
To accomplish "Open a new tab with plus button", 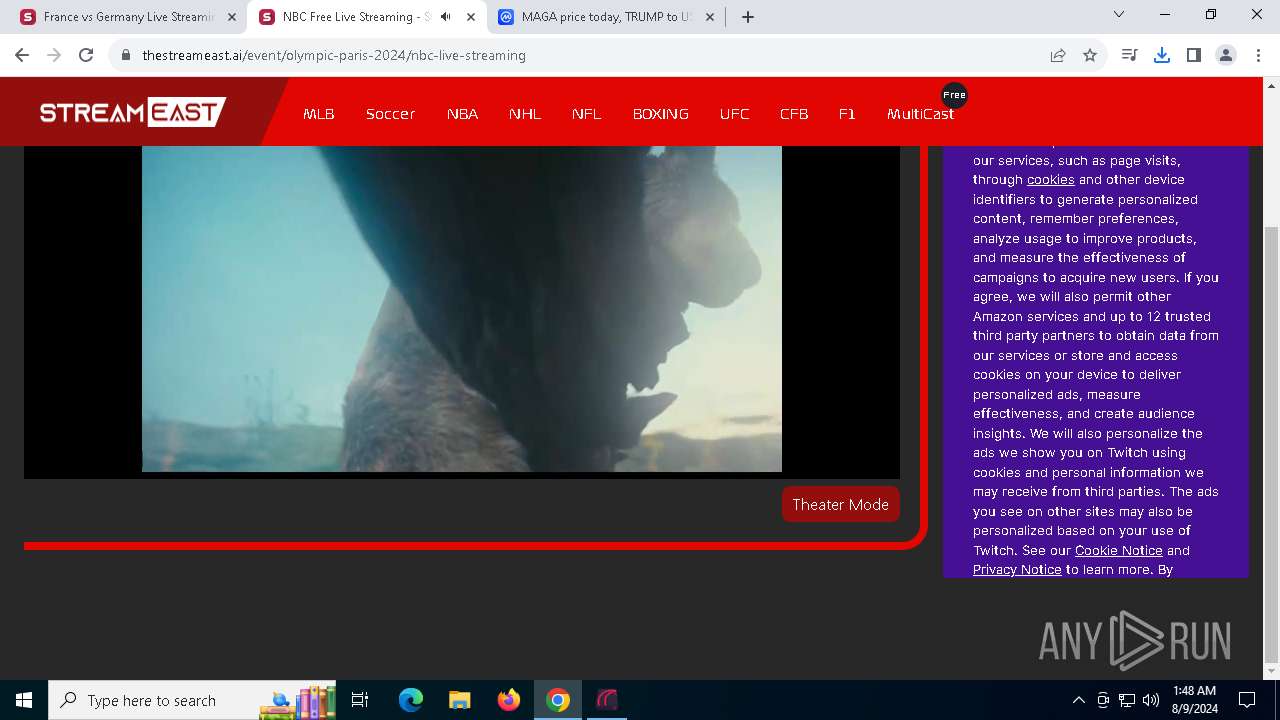I will [x=748, y=17].
